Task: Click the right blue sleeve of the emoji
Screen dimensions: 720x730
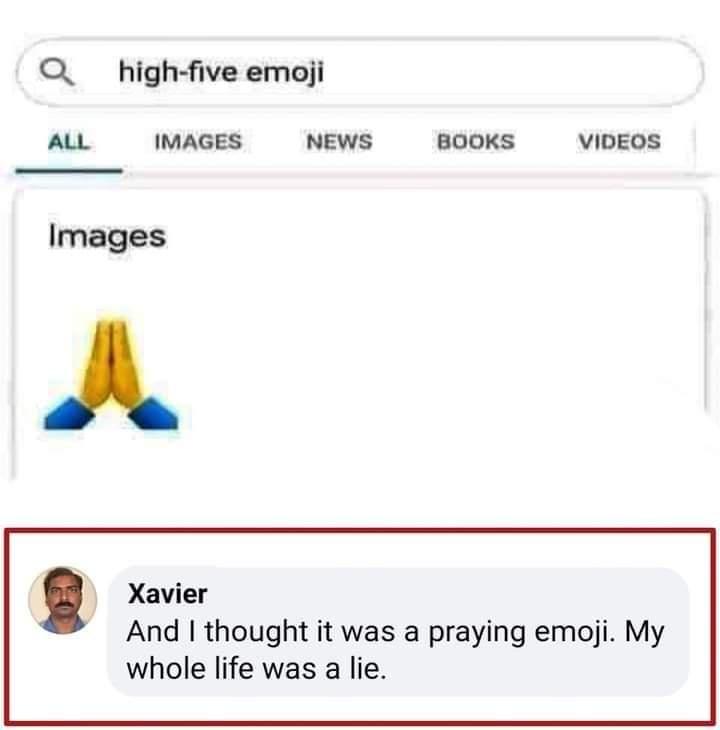Action: [156, 411]
